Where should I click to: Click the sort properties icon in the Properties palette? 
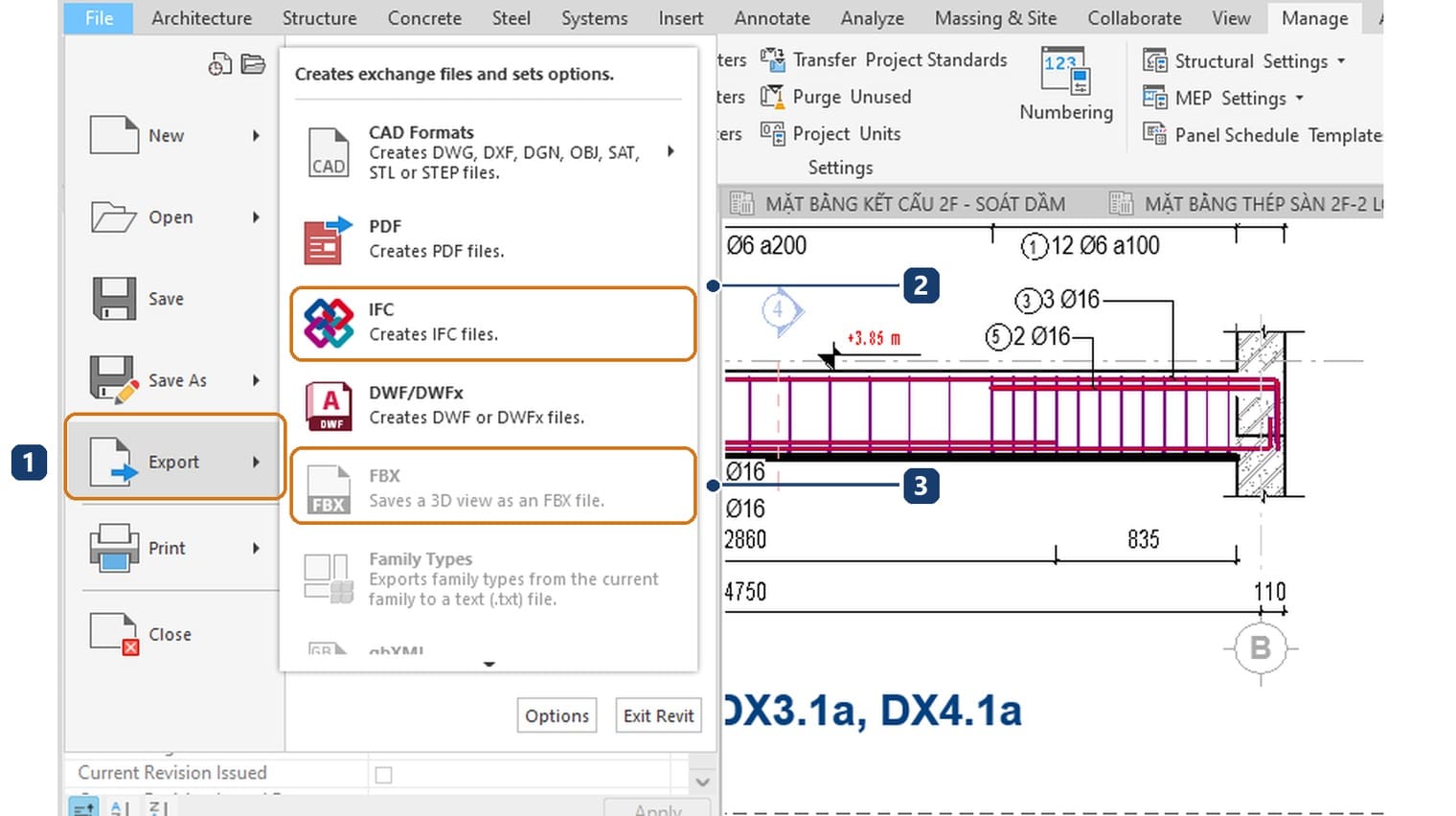tap(84, 808)
